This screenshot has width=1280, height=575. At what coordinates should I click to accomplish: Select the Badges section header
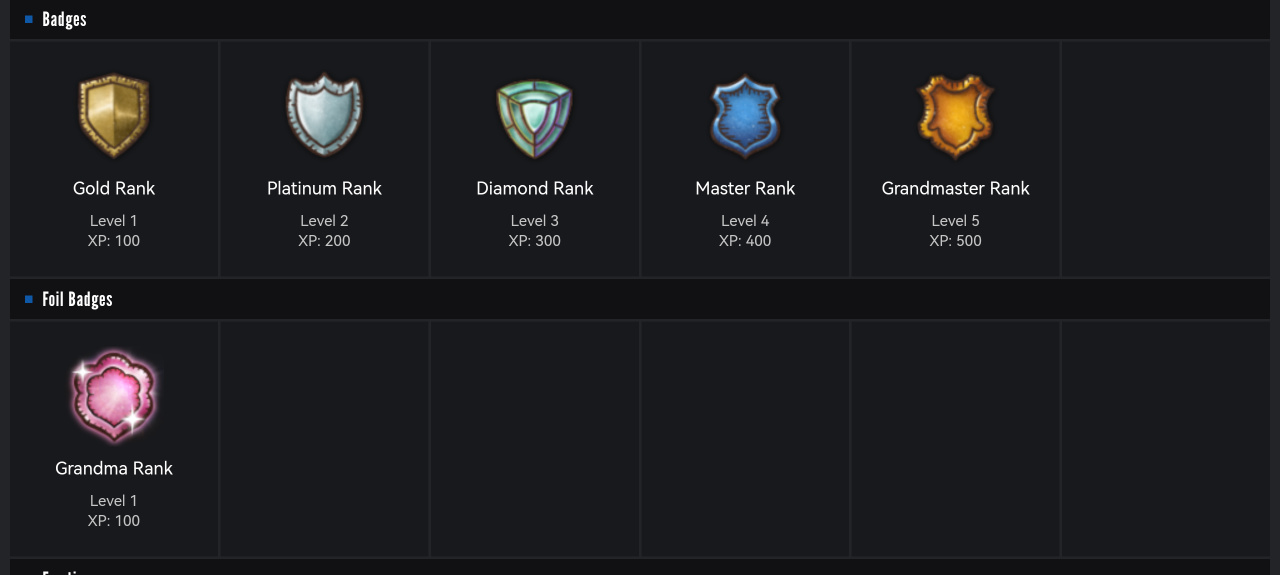(64, 19)
